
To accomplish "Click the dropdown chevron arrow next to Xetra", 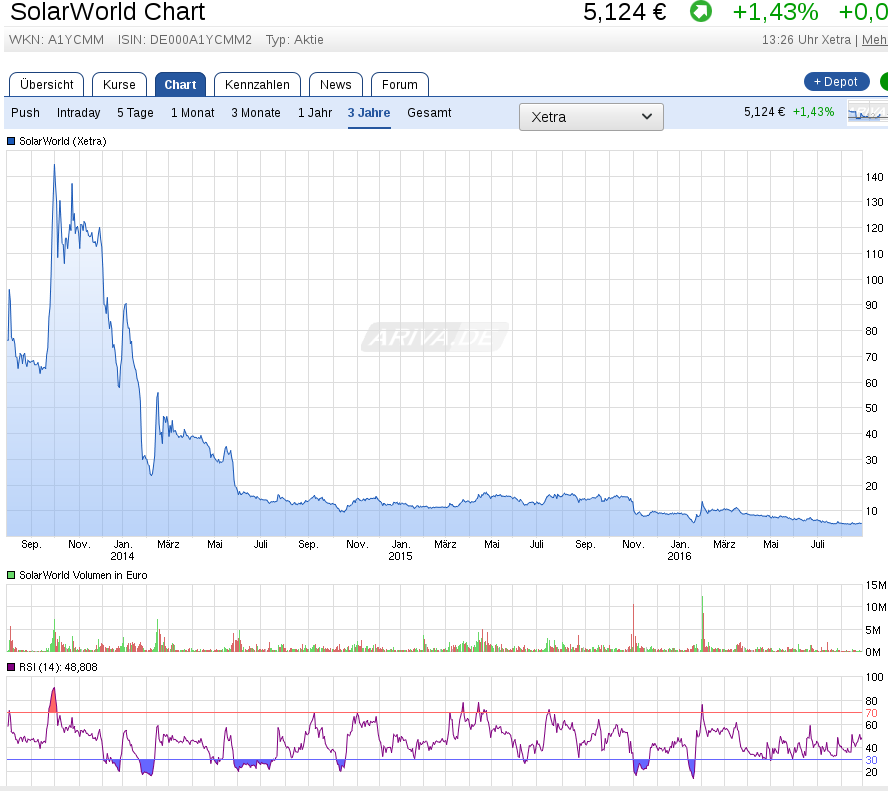I will click(x=645, y=117).
